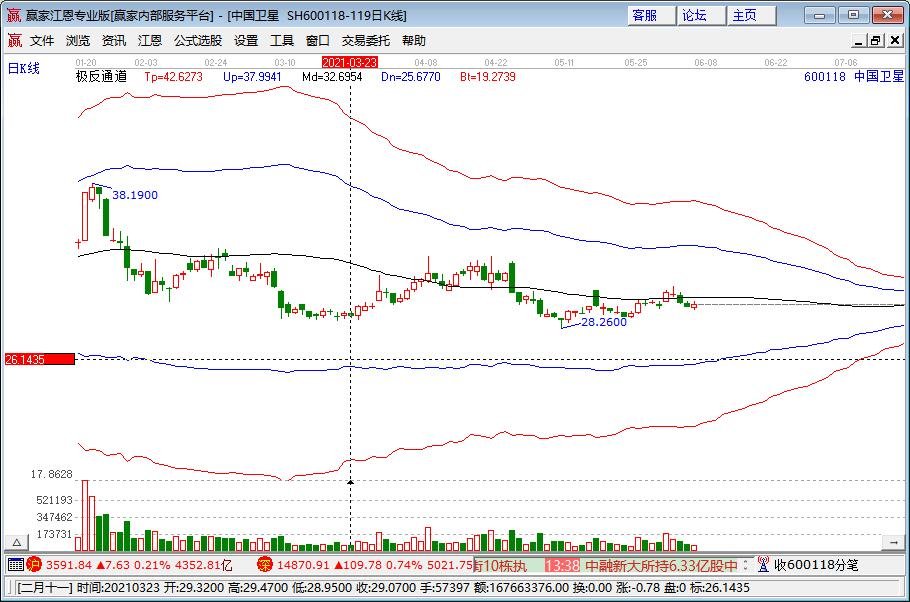Click the triangle button at bottom left of chart
The image size is (910, 602).
coord(17,543)
